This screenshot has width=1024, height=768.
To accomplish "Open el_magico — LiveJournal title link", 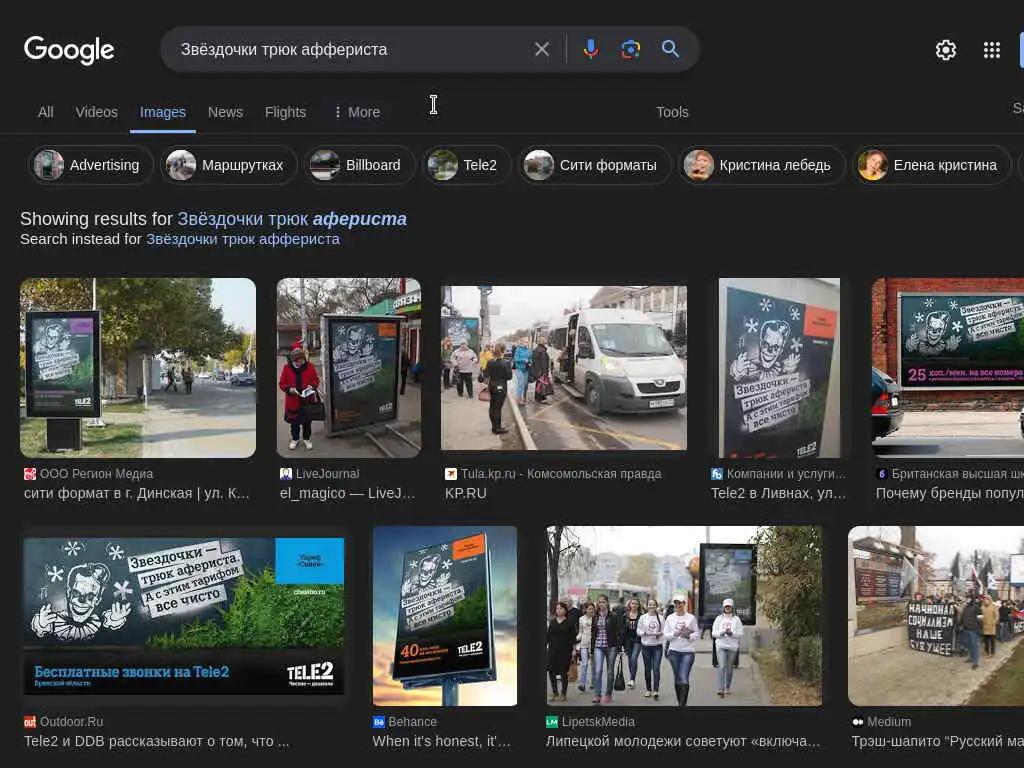I will tap(347, 494).
